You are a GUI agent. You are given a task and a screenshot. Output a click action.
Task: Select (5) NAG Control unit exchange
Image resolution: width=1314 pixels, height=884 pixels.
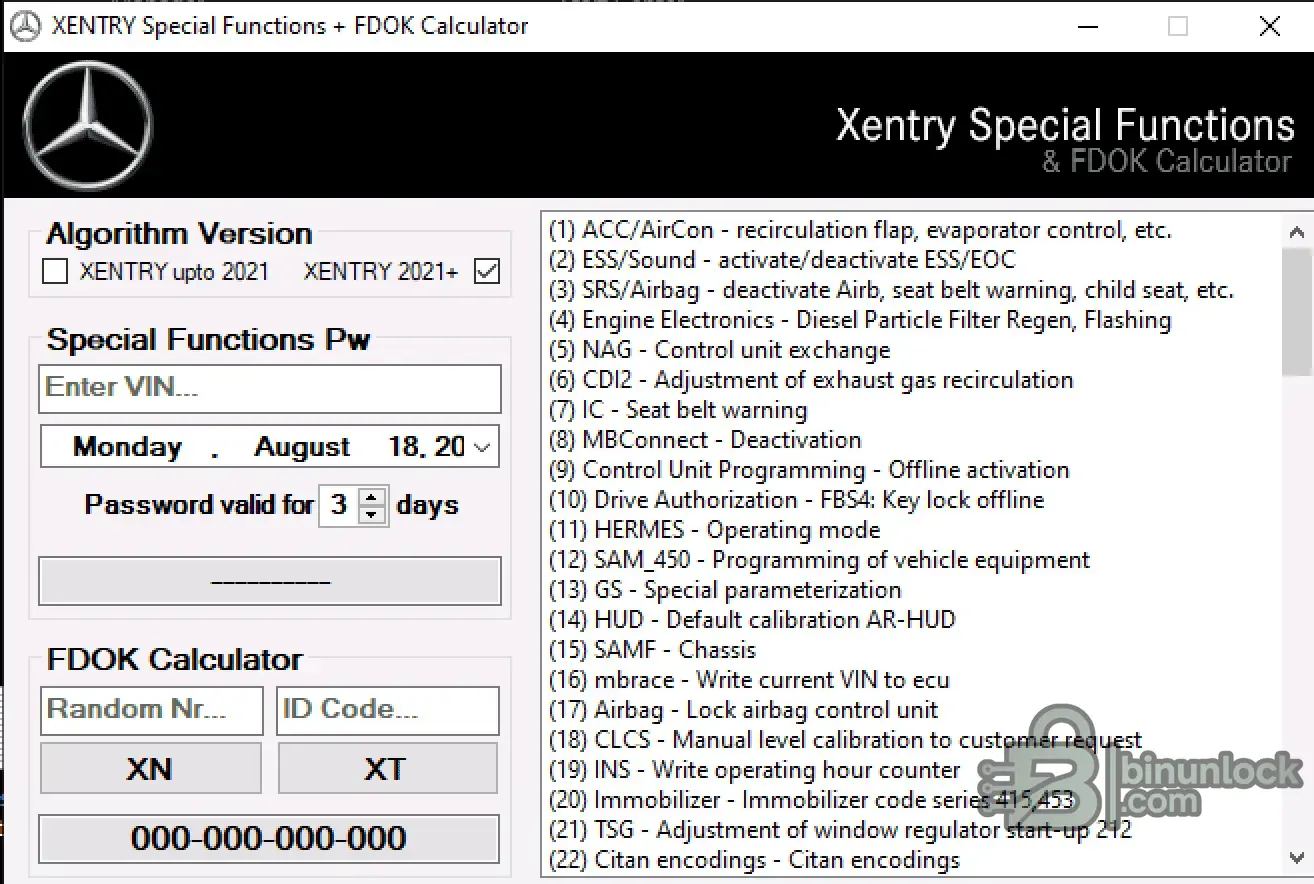click(719, 350)
